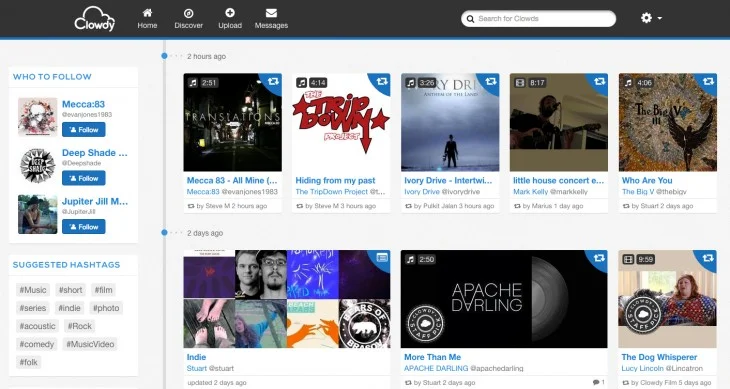Open Lucy Lincoln artist link

pos(642,368)
